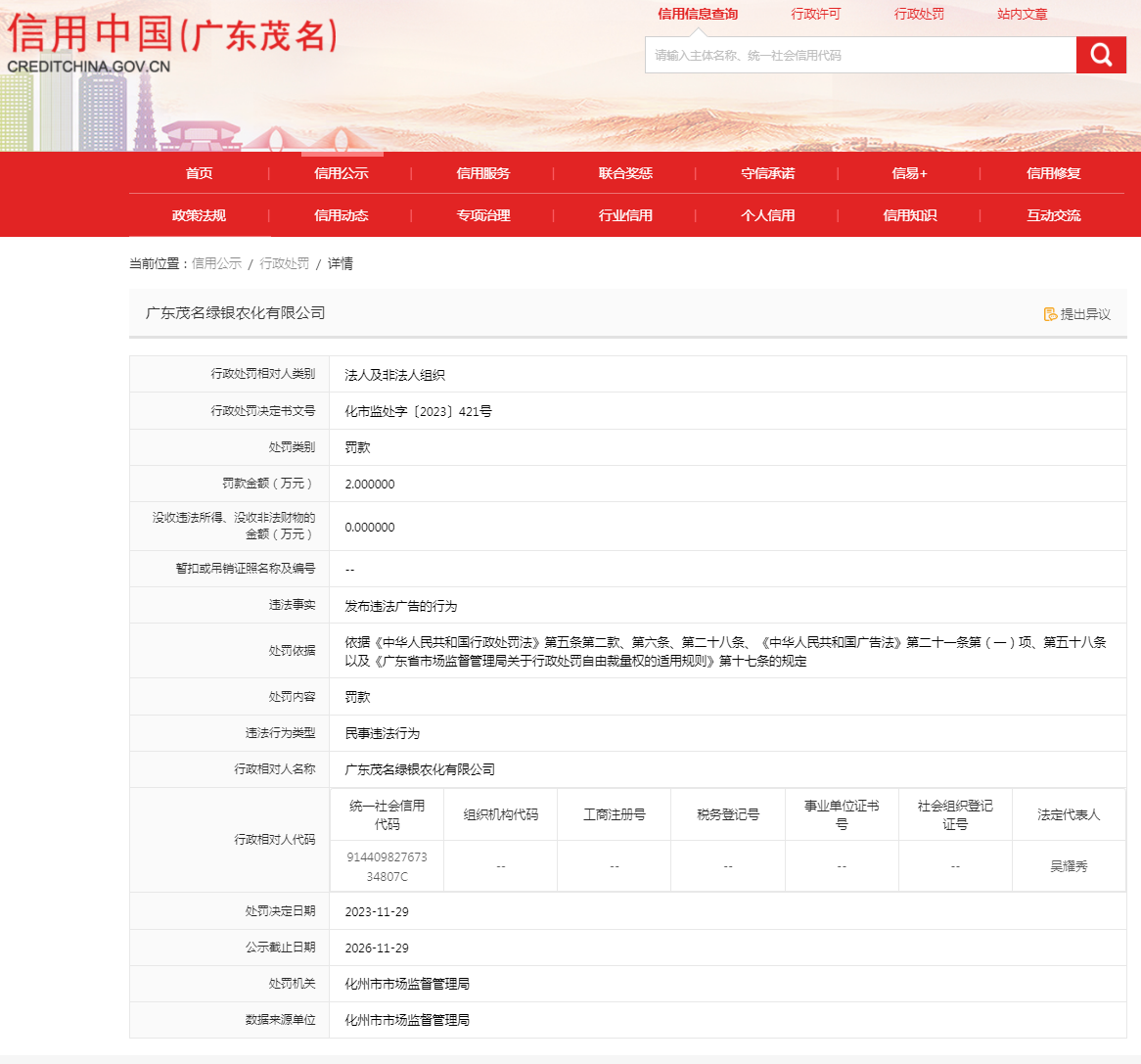1141x1064 pixels.
Task: Click the 处罚依据 legal basis paragraph
Action: click(725, 651)
